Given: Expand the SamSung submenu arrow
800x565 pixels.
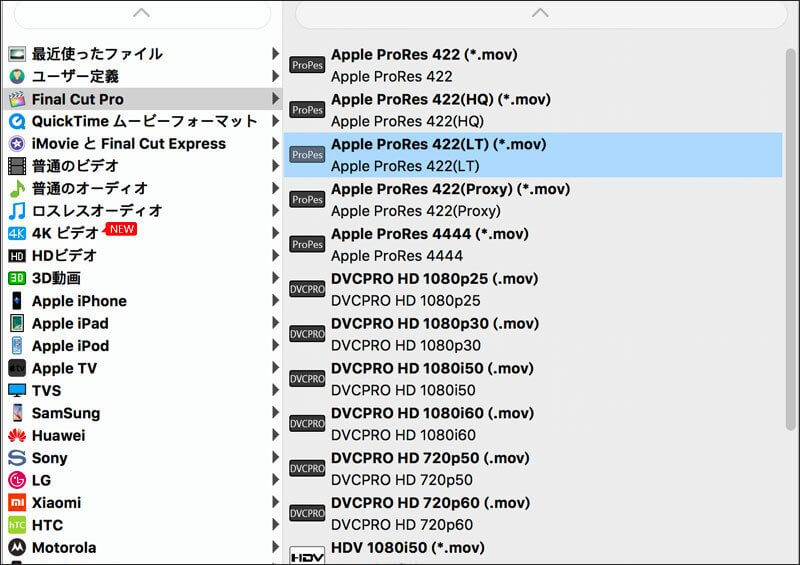Looking at the screenshot, I should 276,412.
